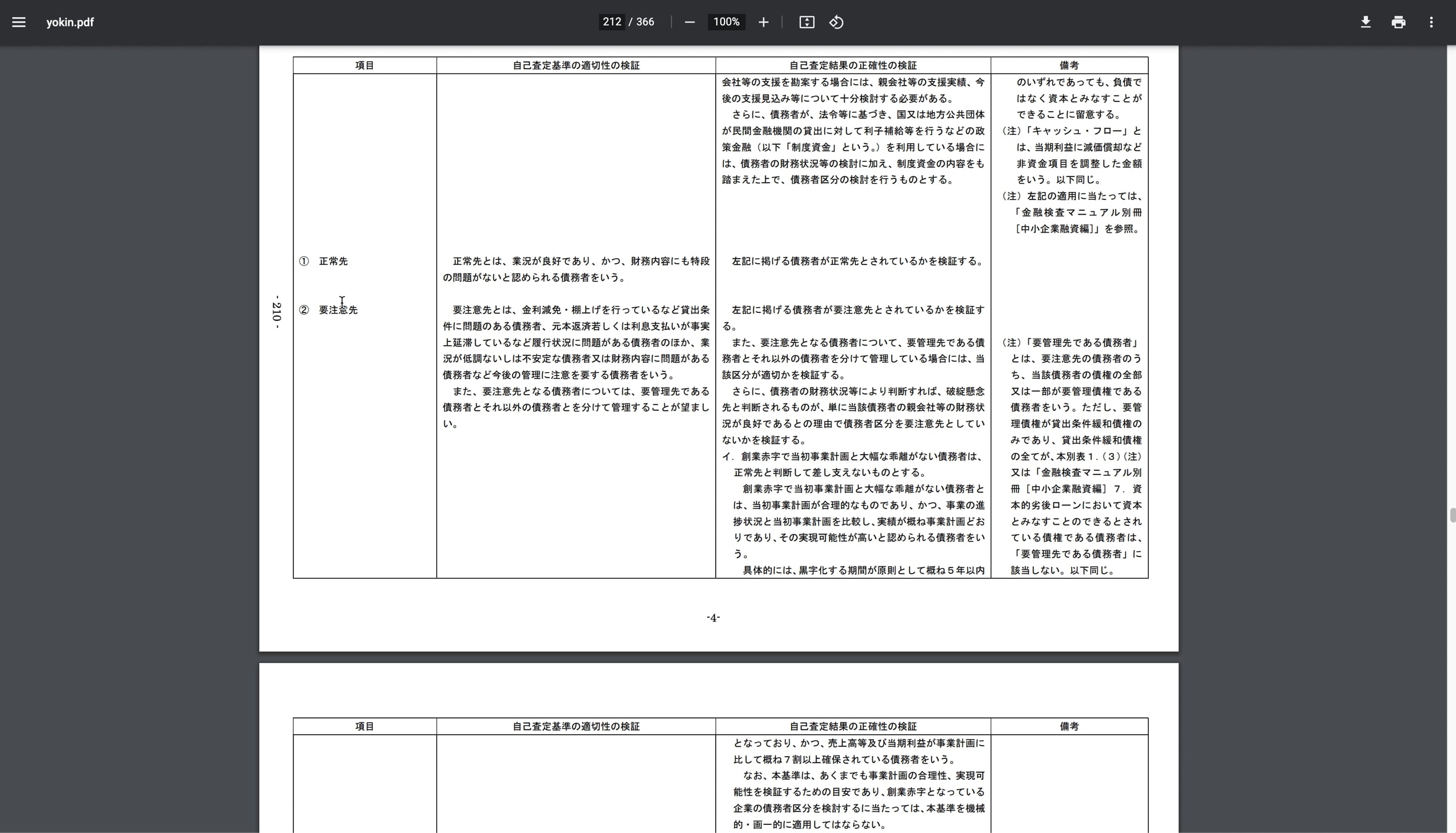Click the 項目 header in the upper table

[x=364, y=65]
